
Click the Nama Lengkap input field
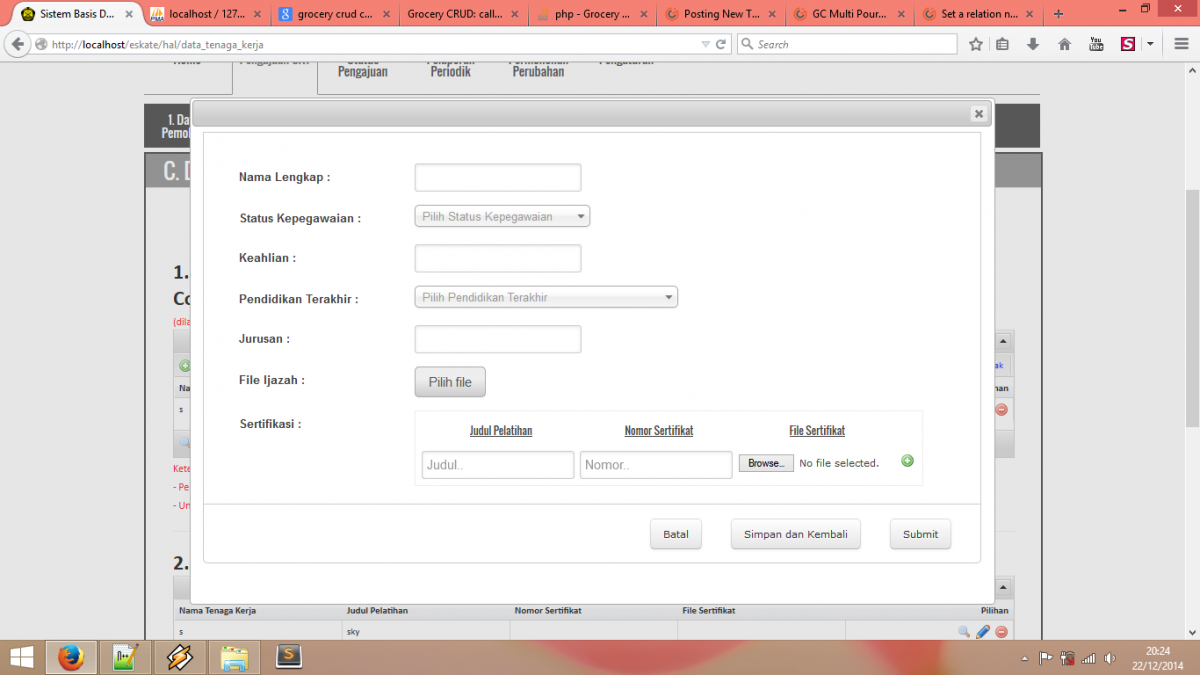[498, 177]
